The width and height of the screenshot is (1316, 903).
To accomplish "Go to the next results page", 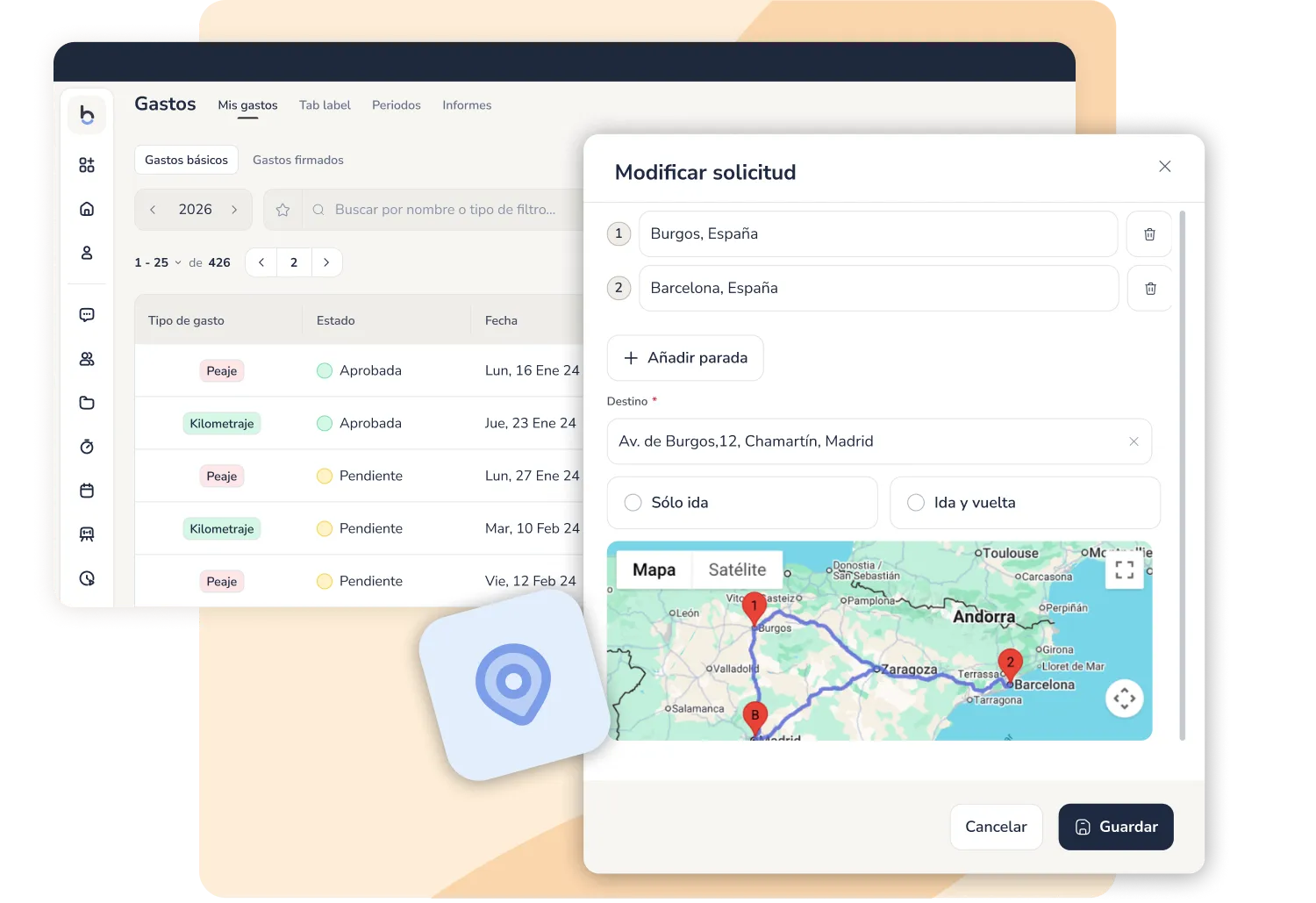I will tap(326, 262).
